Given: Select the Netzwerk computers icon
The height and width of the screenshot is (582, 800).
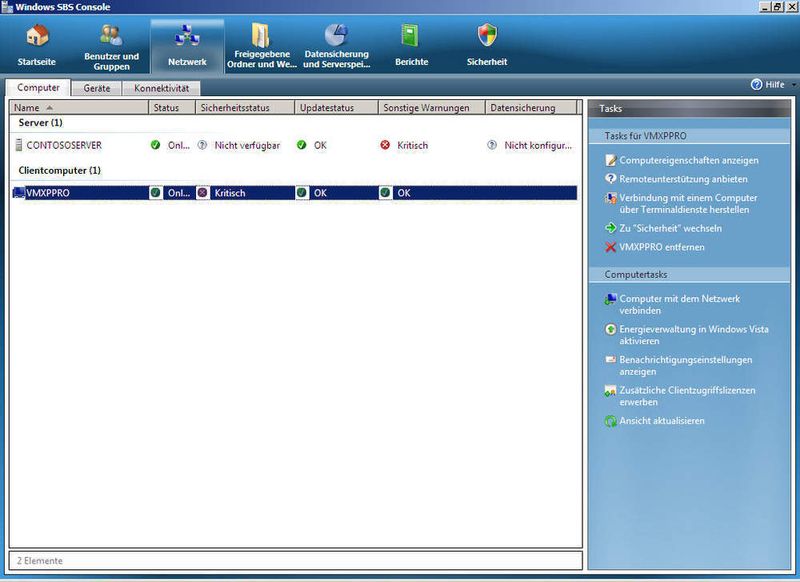Looking at the screenshot, I should (187, 36).
